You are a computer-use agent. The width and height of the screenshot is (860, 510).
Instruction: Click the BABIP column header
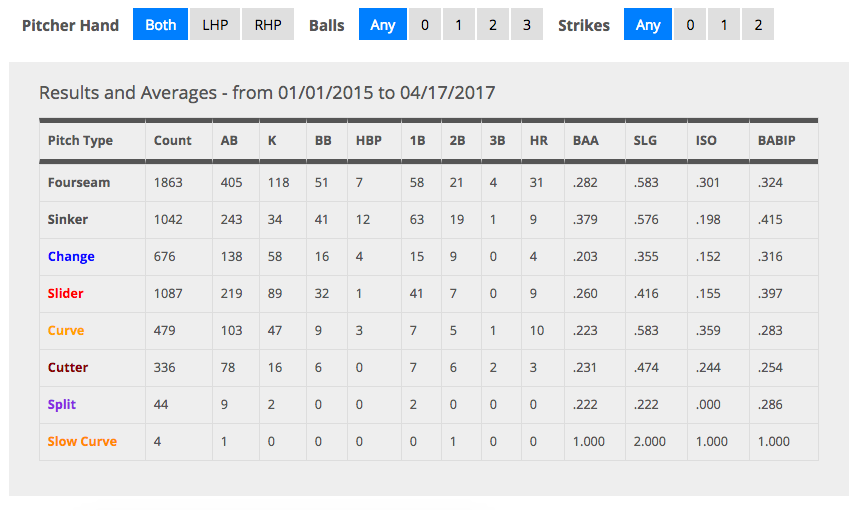coord(776,140)
